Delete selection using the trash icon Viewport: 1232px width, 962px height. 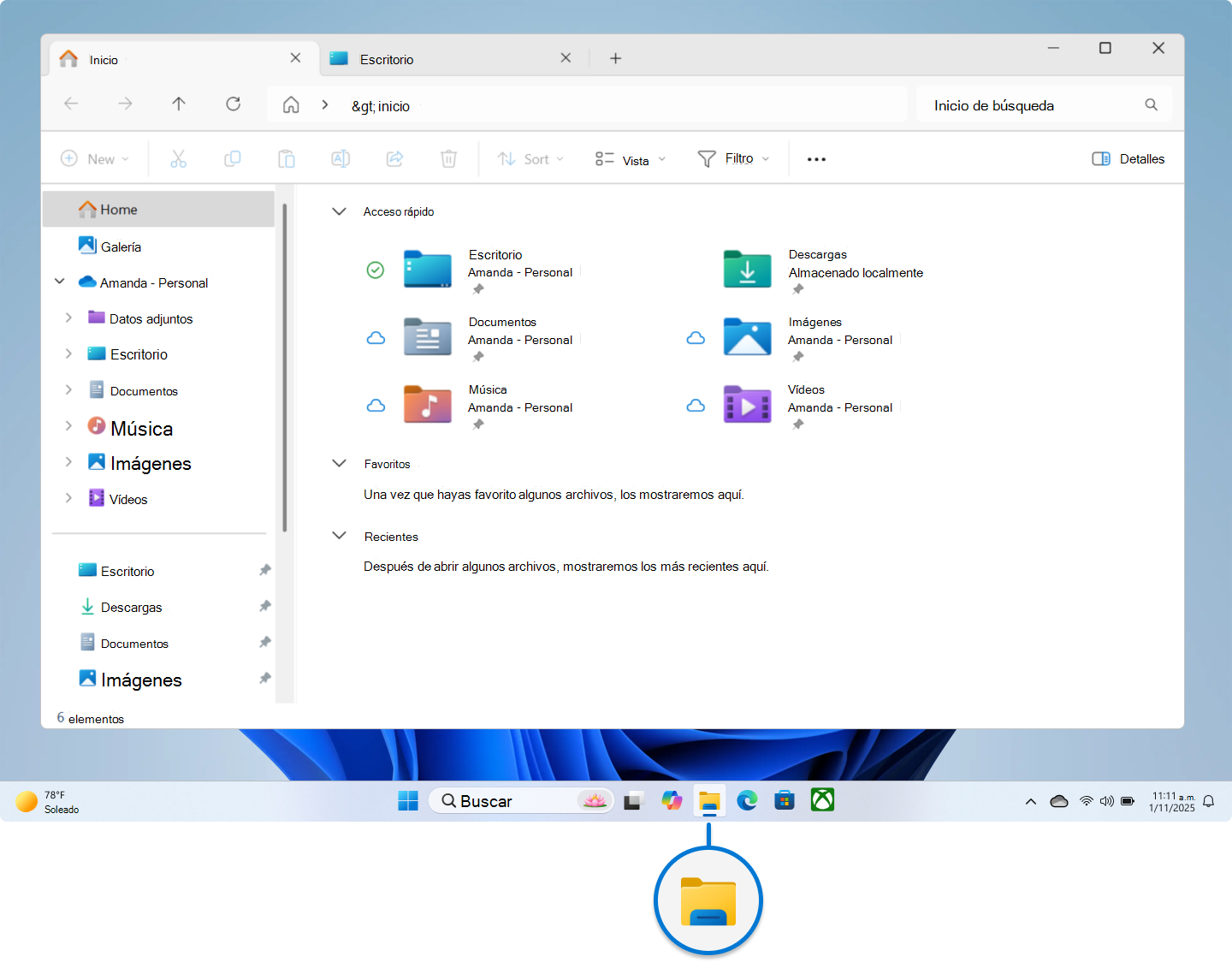pyautogui.click(x=448, y=158)
